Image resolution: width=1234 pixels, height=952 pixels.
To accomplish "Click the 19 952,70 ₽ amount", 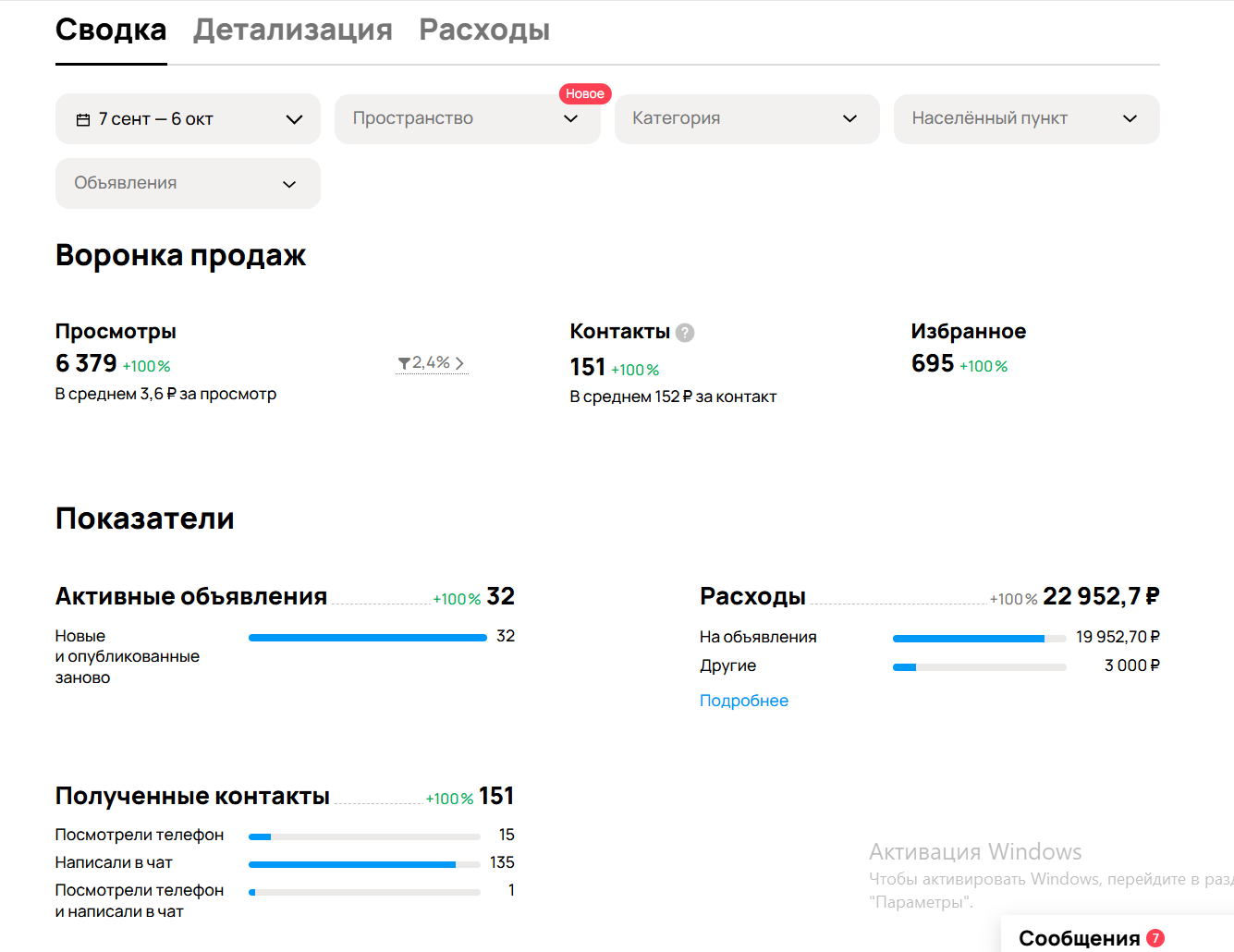I will [1118, 637].
